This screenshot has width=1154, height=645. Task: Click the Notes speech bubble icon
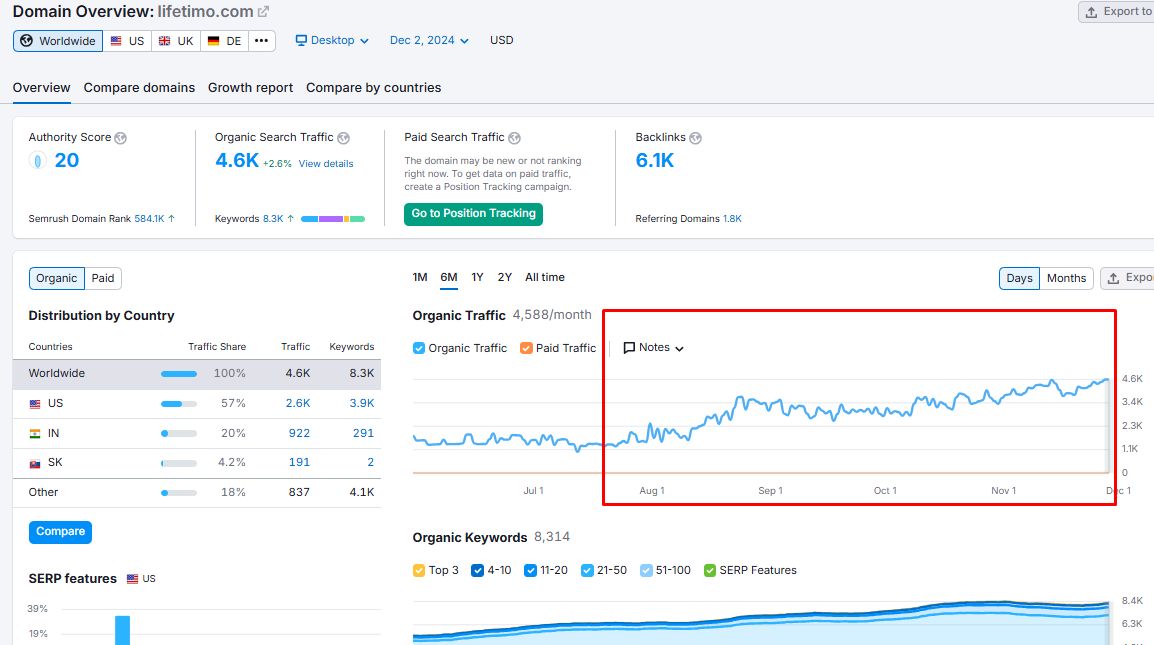coord(629,348)
